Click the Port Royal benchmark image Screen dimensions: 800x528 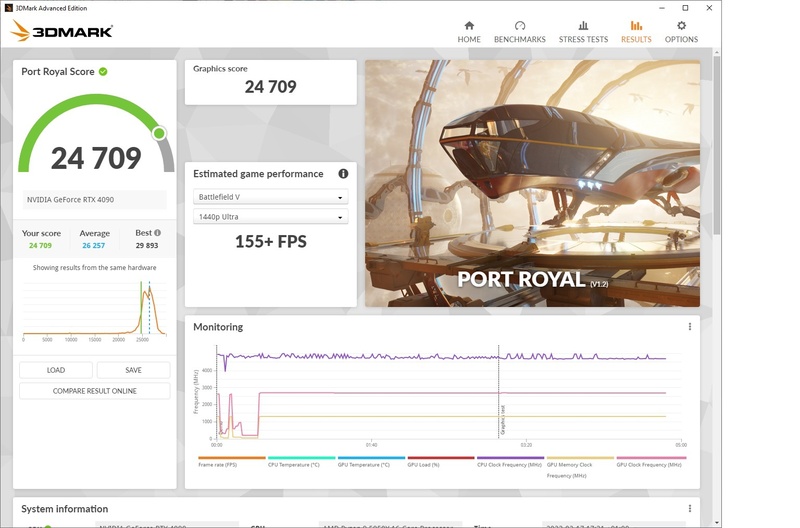point(532,183)
